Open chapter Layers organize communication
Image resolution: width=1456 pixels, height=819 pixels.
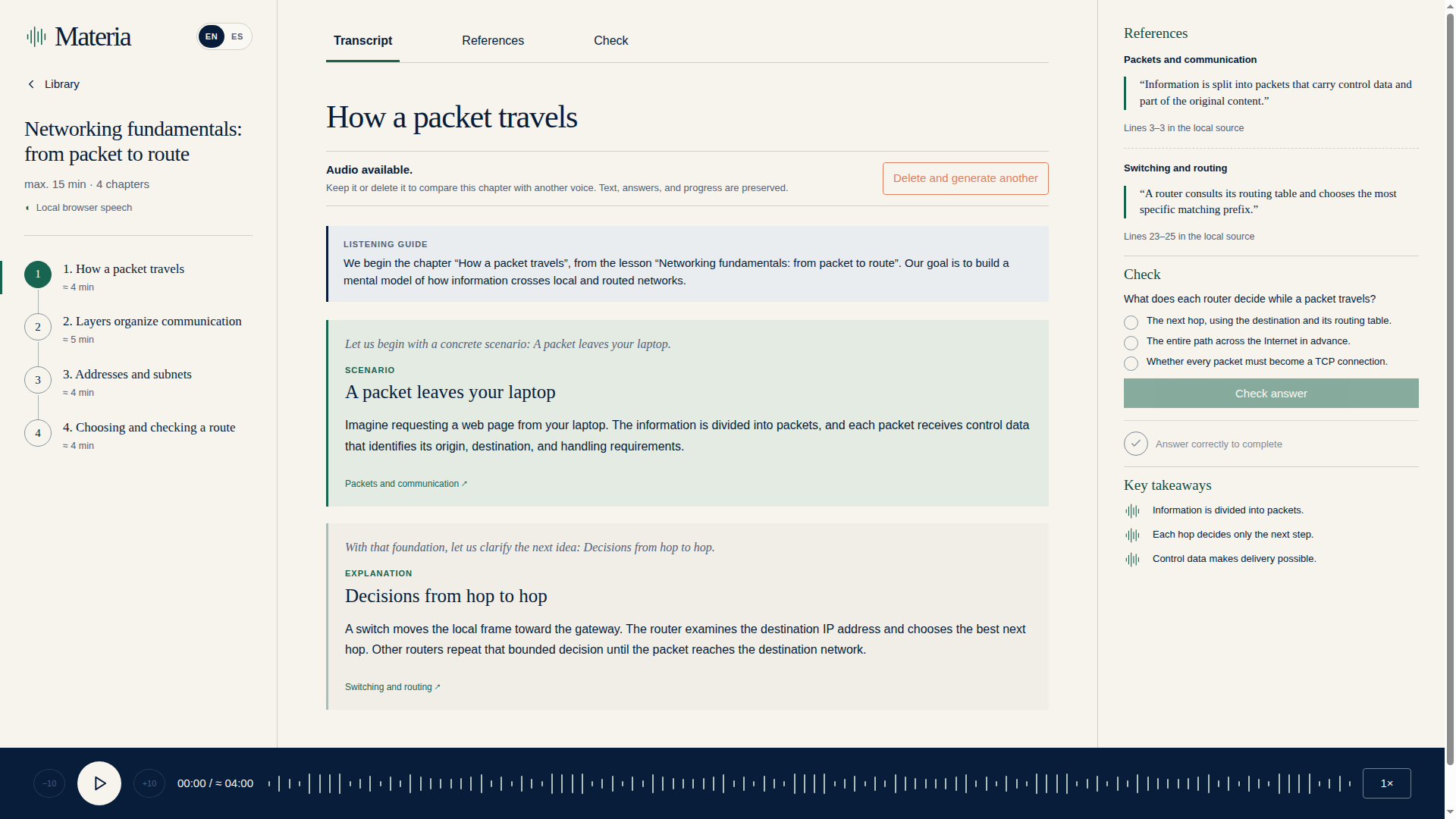[152, 322]
